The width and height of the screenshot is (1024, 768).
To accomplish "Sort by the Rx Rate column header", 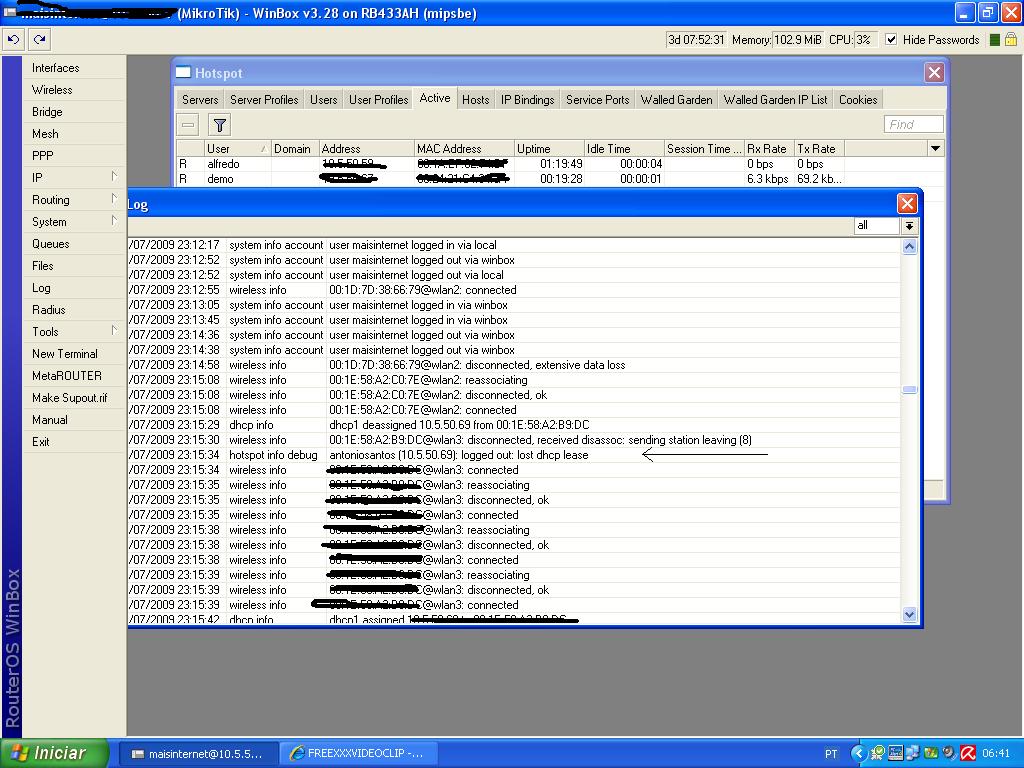I will tap(769, 149).
